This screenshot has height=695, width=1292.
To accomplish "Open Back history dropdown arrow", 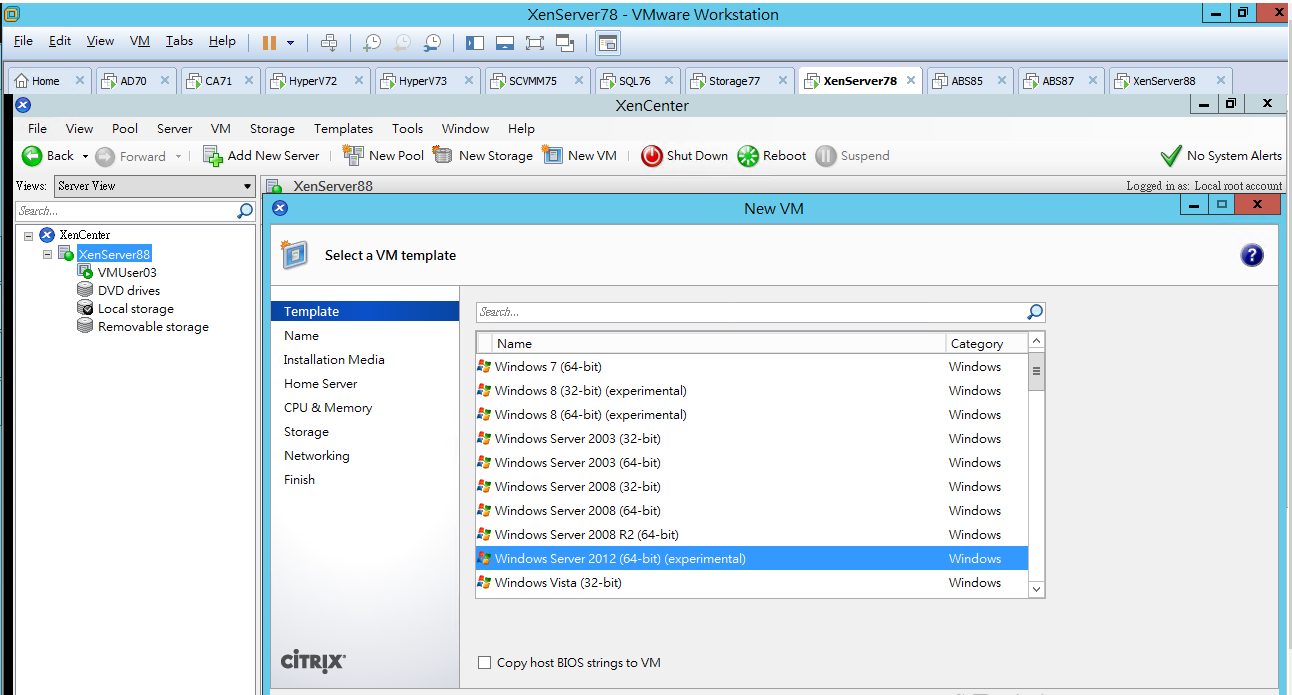I will point(85,156).
